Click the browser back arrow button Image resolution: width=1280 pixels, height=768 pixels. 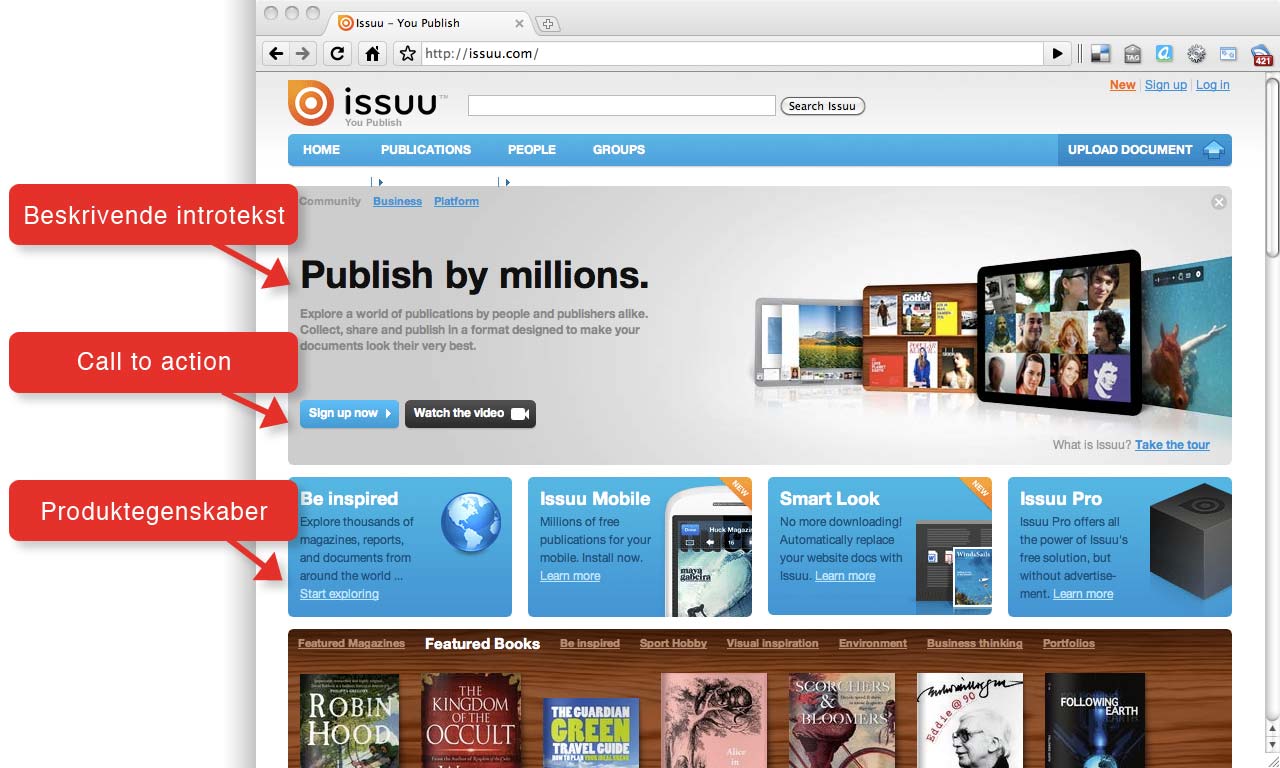coord(276,54)
